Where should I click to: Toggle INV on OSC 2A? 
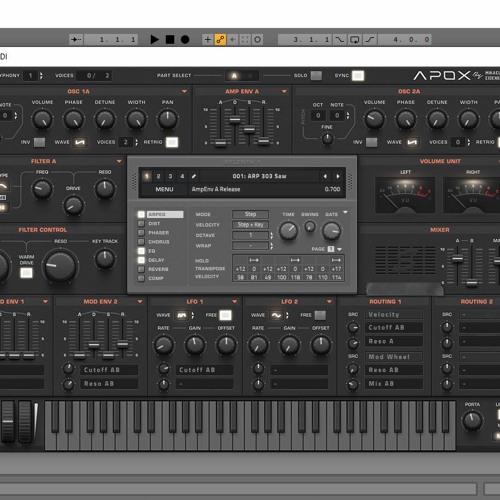(x=372, y=142)
